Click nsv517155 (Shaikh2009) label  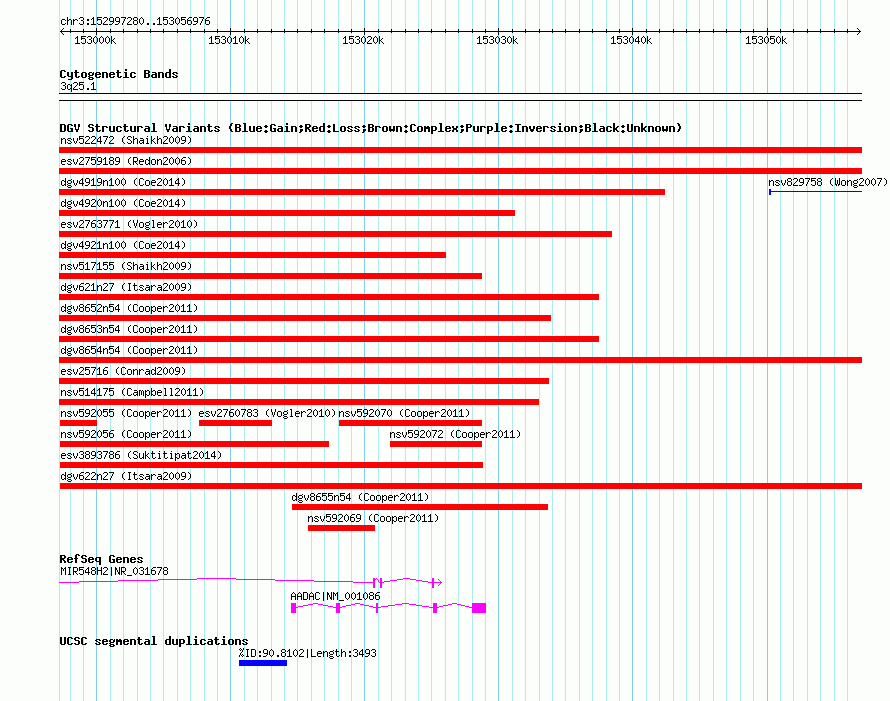click(x=126, y=266)
